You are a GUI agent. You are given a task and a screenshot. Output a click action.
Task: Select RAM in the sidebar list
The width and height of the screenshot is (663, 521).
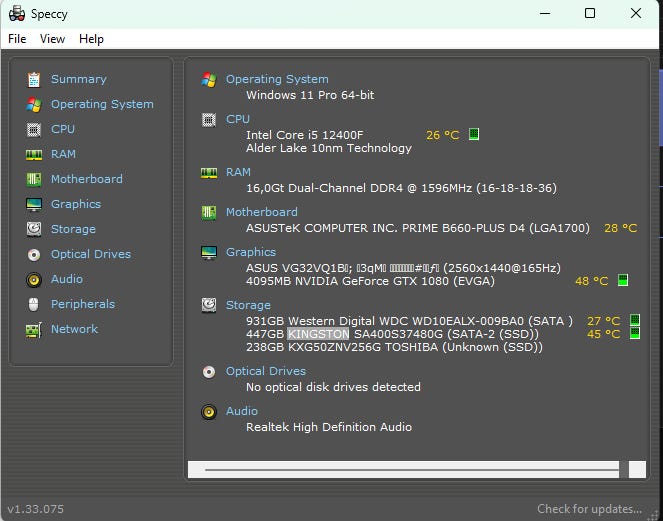coord(63,154)
